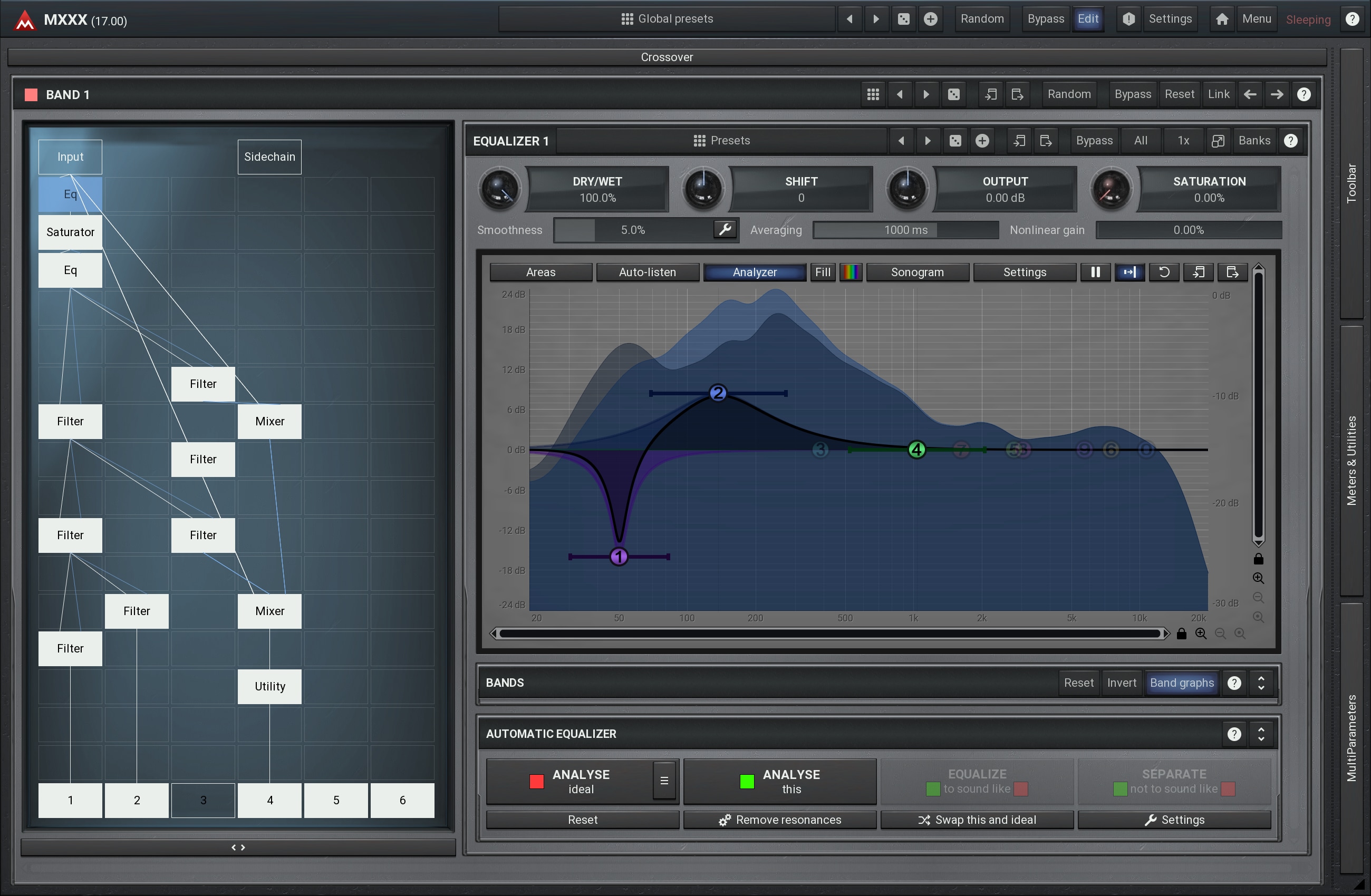The width and height of the screenshot is (1371, 896).
Task: Click the pause icon in analyzer toolbar
Action: click(x=1095, y=272)
